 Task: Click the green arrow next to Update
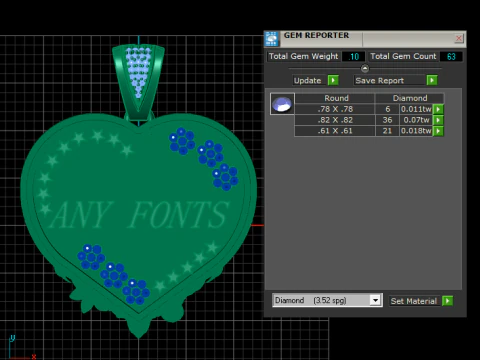(333, 80)
